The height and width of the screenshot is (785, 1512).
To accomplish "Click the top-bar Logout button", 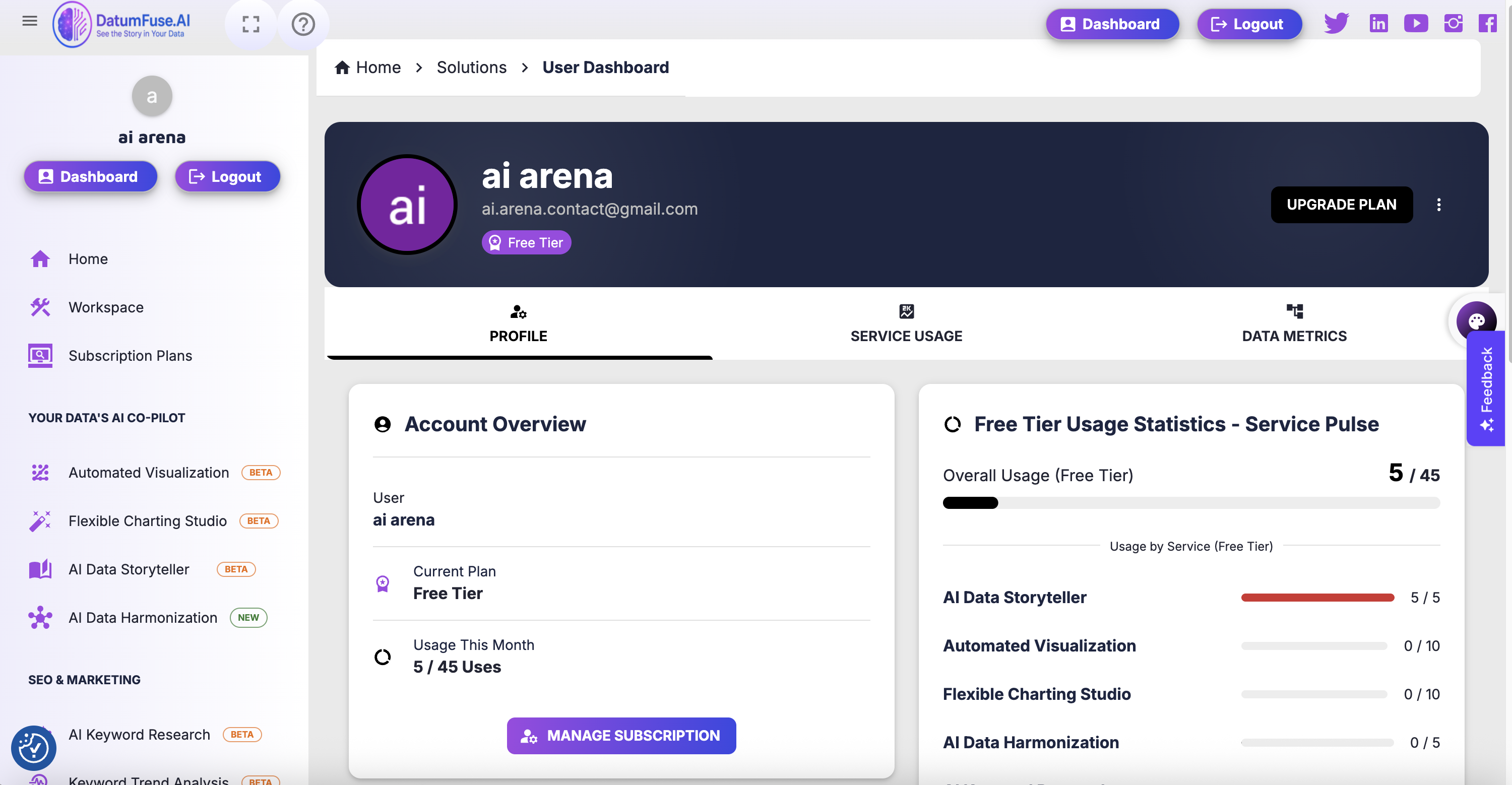I will click(1249, 24).
